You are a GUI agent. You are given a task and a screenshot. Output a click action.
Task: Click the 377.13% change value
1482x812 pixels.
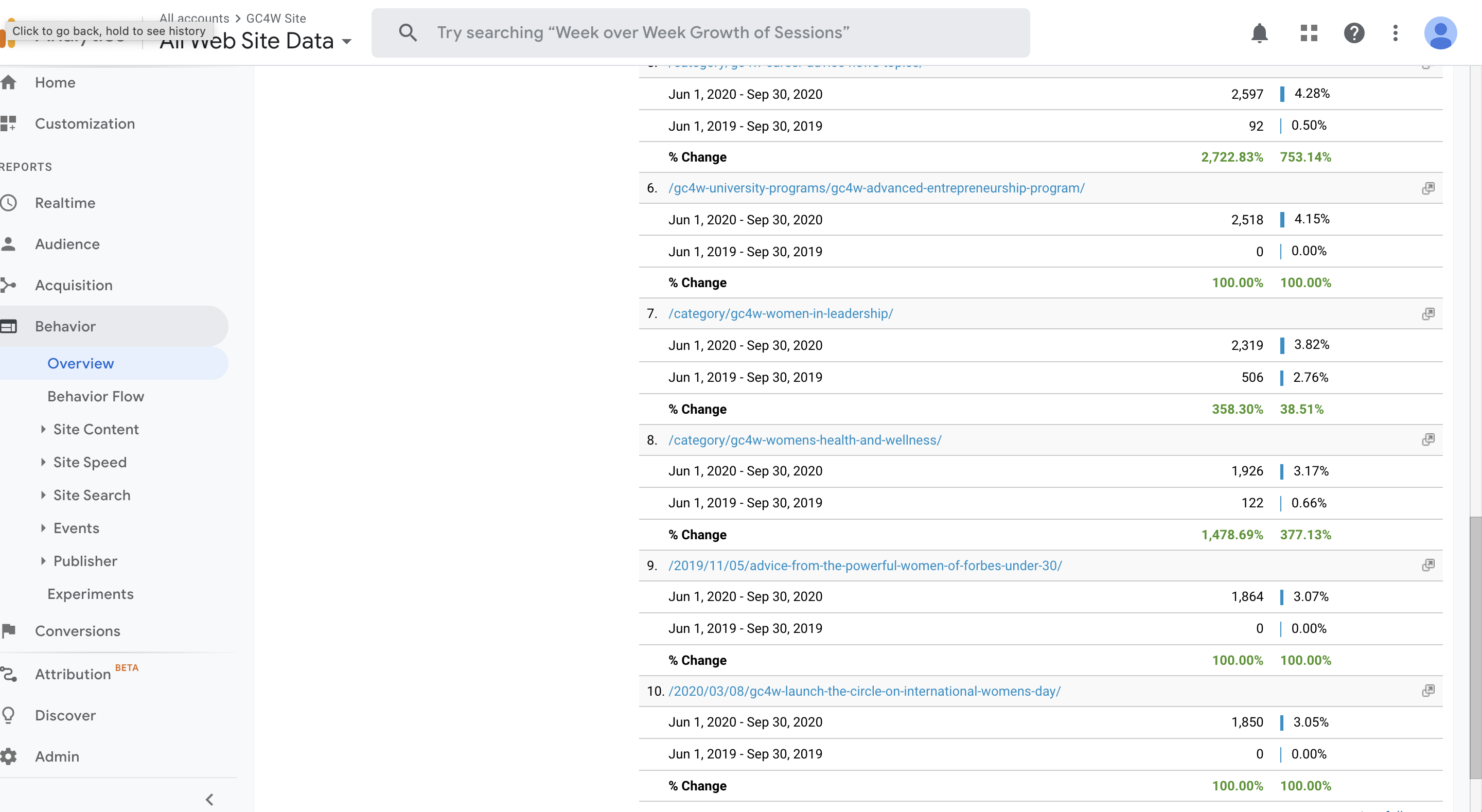tap(1305, 535)
